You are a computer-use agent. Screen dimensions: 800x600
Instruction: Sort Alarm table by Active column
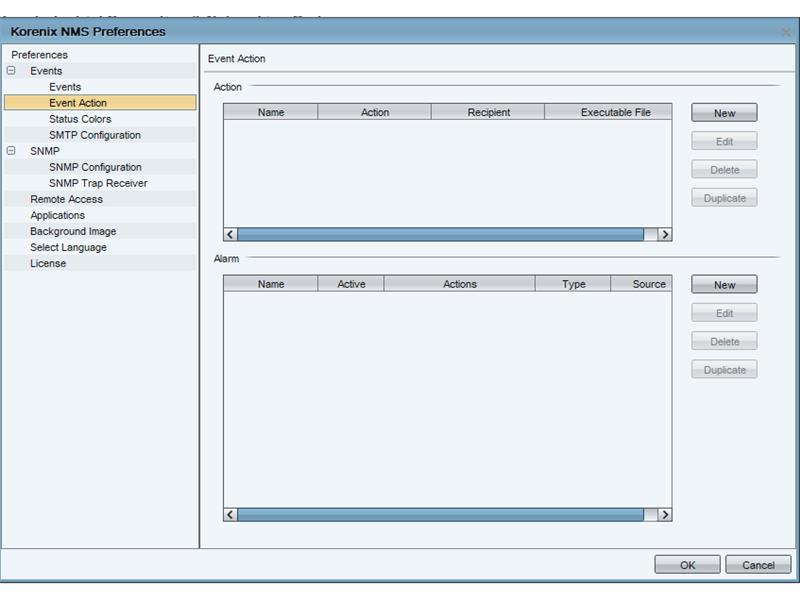coord(351,284)
